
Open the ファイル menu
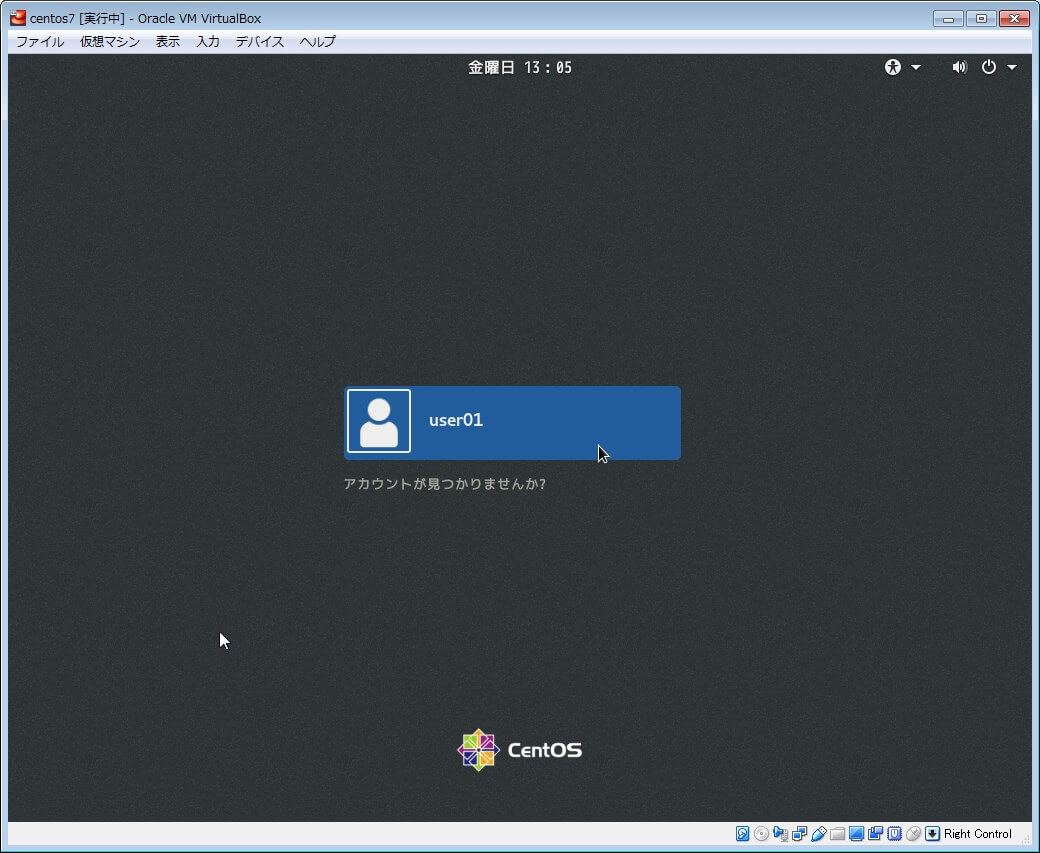pyautogui.click(x=40, y=41)
